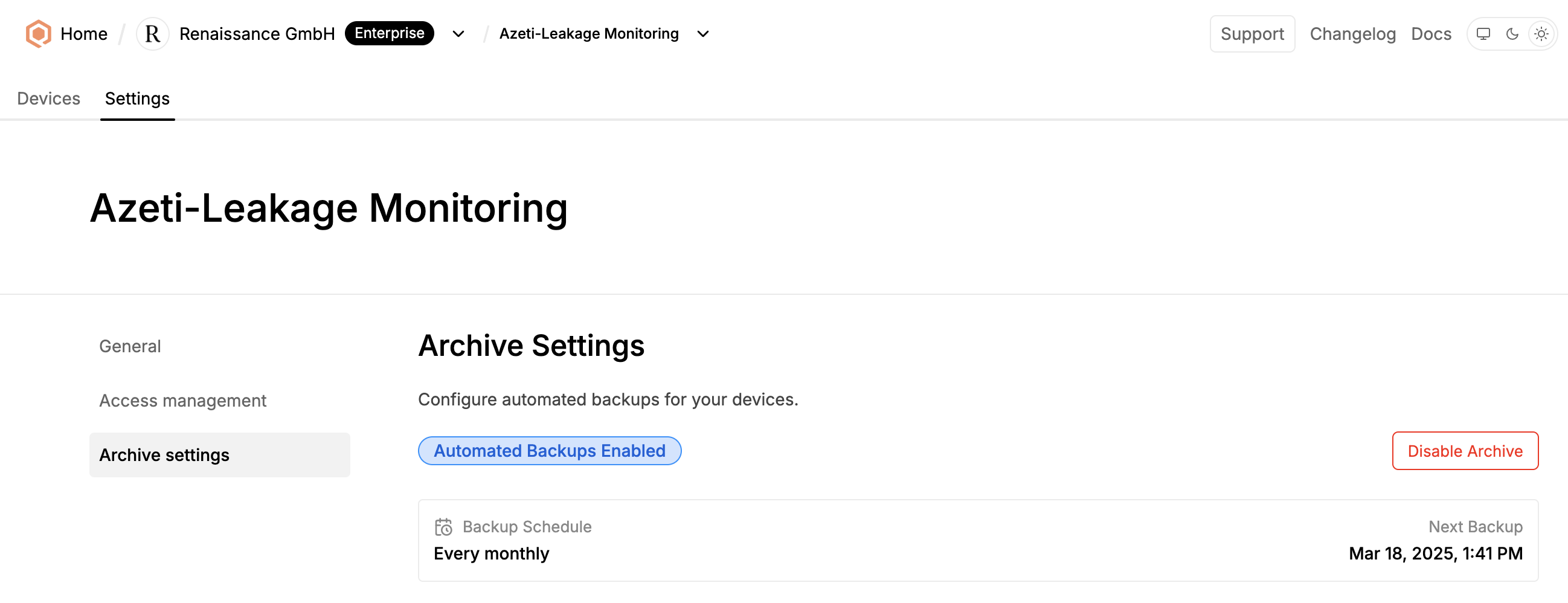Open General settings in sidebar
Viewport: 1568px width, 603px height.
click(x=130, y=346)
